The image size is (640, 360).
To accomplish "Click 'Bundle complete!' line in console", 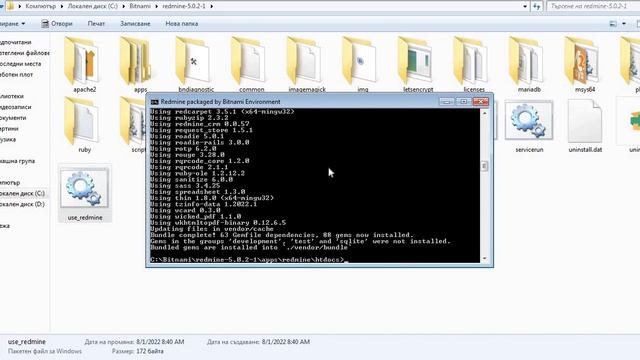I will [282, 235].
